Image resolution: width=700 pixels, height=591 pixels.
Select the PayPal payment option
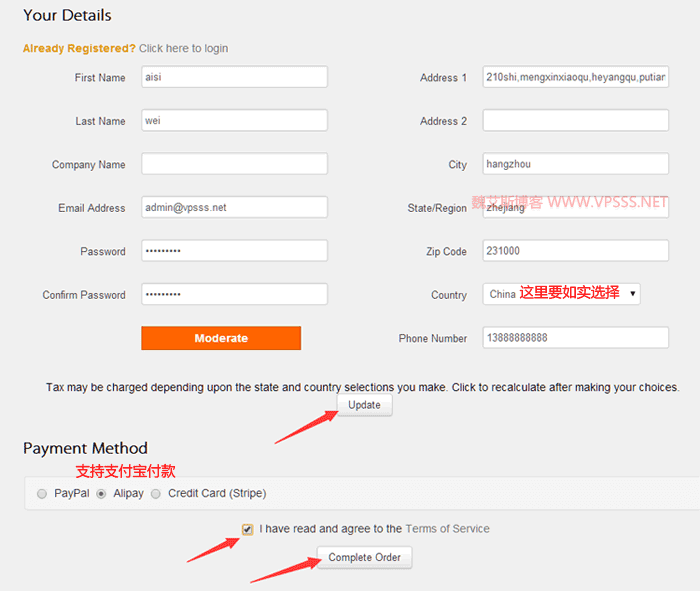(42, 494)
